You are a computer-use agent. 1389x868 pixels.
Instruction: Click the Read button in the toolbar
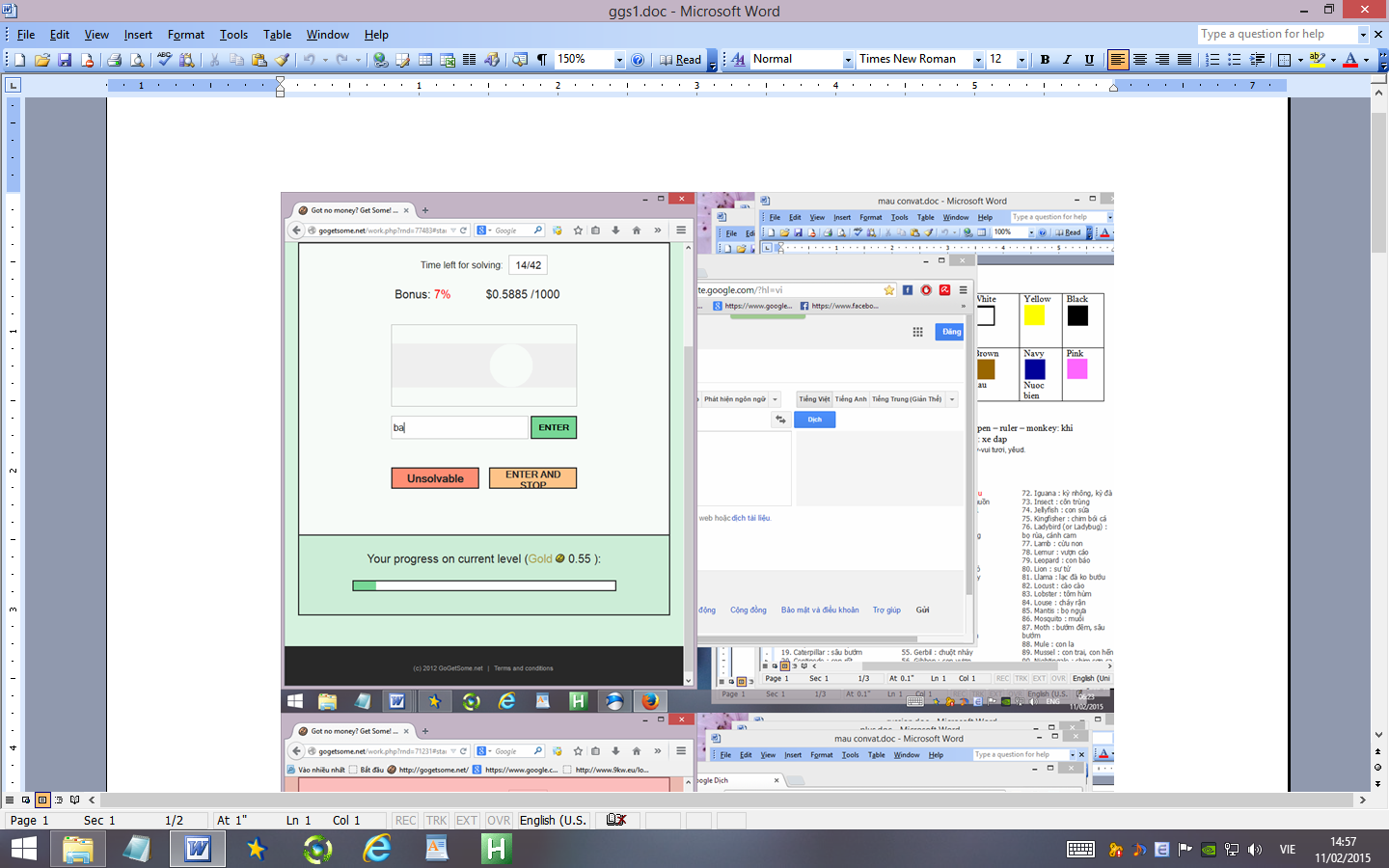coord(681,60)
